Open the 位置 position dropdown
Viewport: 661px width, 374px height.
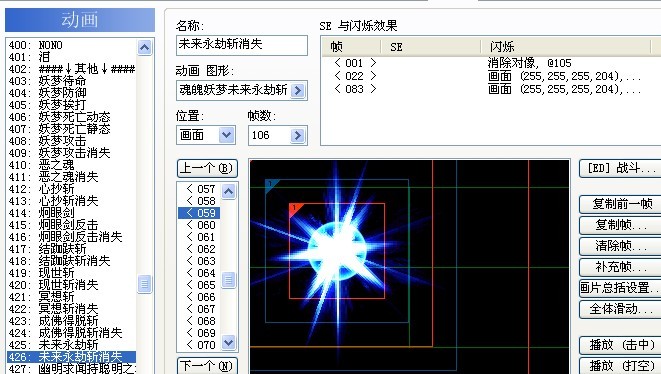(x=226, y=135)
